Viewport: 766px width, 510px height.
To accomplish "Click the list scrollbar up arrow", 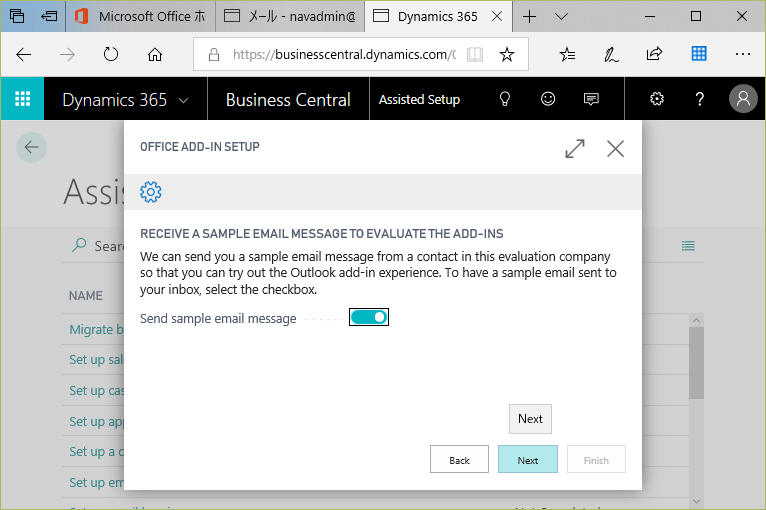I will (x=696, y=320).
